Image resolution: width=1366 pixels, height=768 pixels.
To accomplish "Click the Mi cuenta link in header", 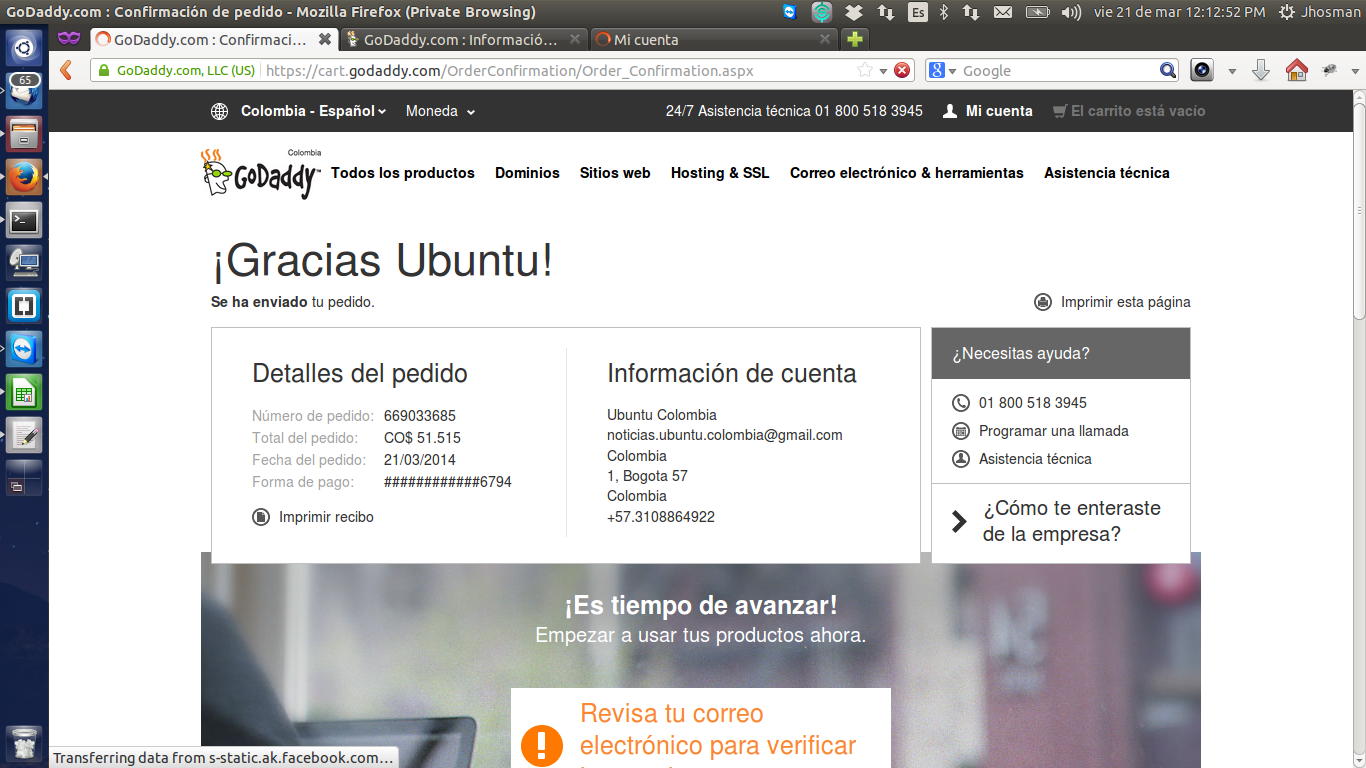I will pos(998,111).
